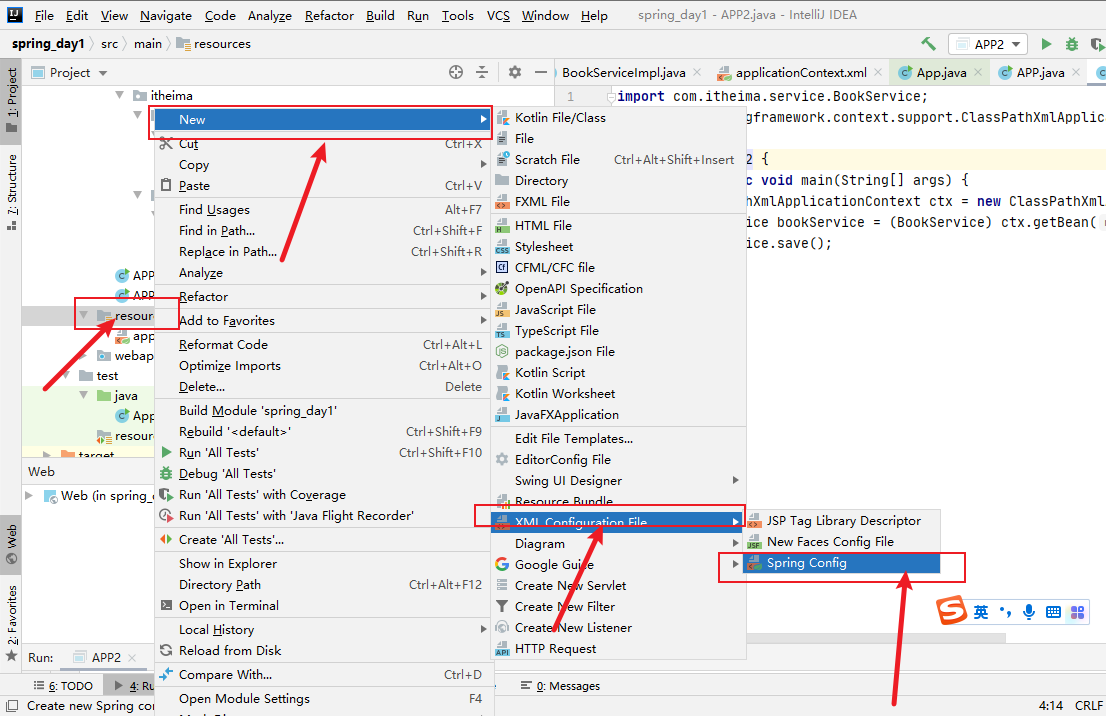
Task: Run APP2 with the green play icon
Action: (x=1046, y=44)
